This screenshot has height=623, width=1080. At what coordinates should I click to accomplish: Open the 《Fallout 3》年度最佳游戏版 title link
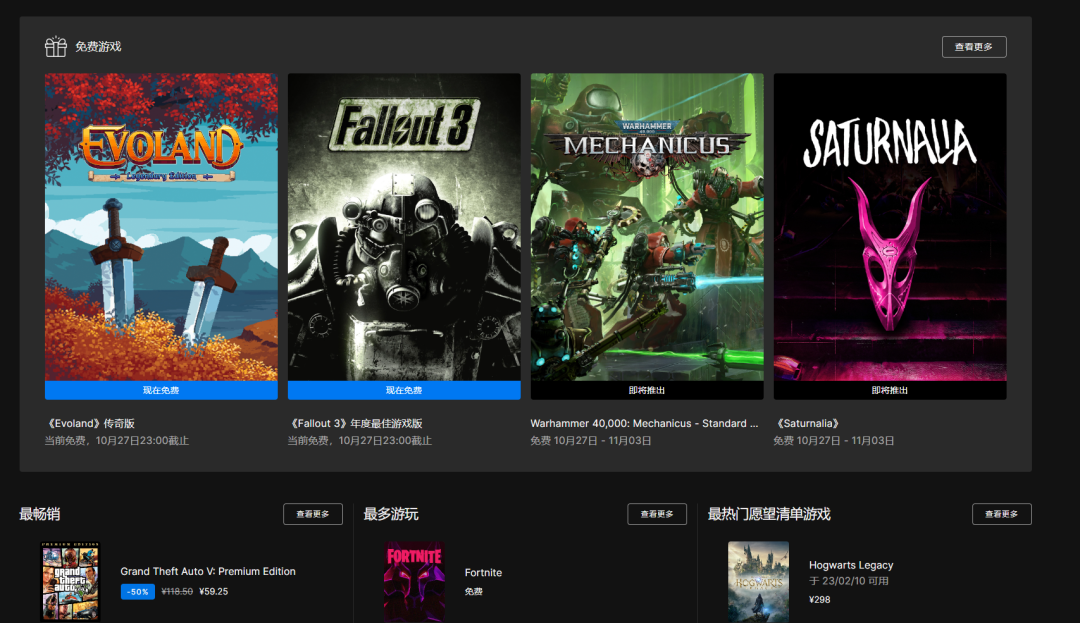click(x=355, y=424)
